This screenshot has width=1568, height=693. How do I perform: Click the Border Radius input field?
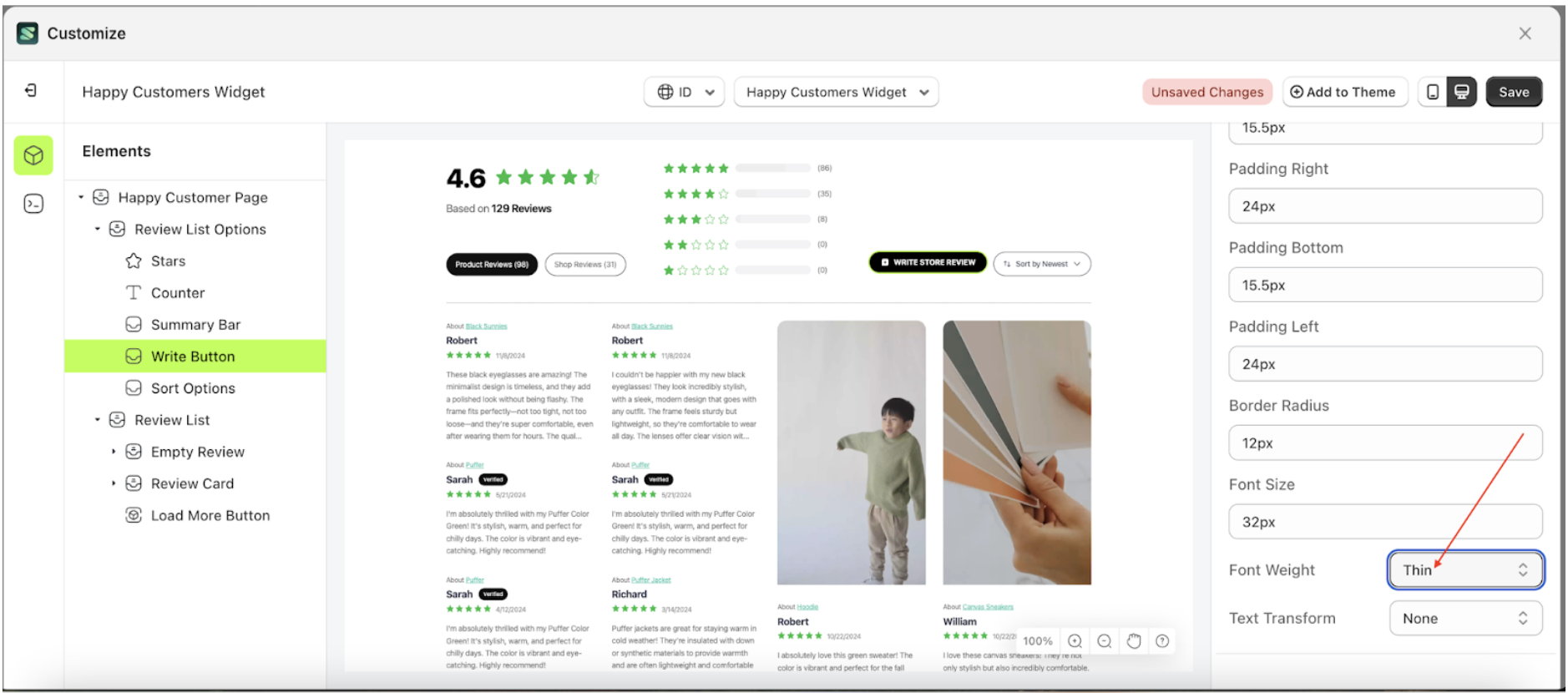pos(1384,443)
